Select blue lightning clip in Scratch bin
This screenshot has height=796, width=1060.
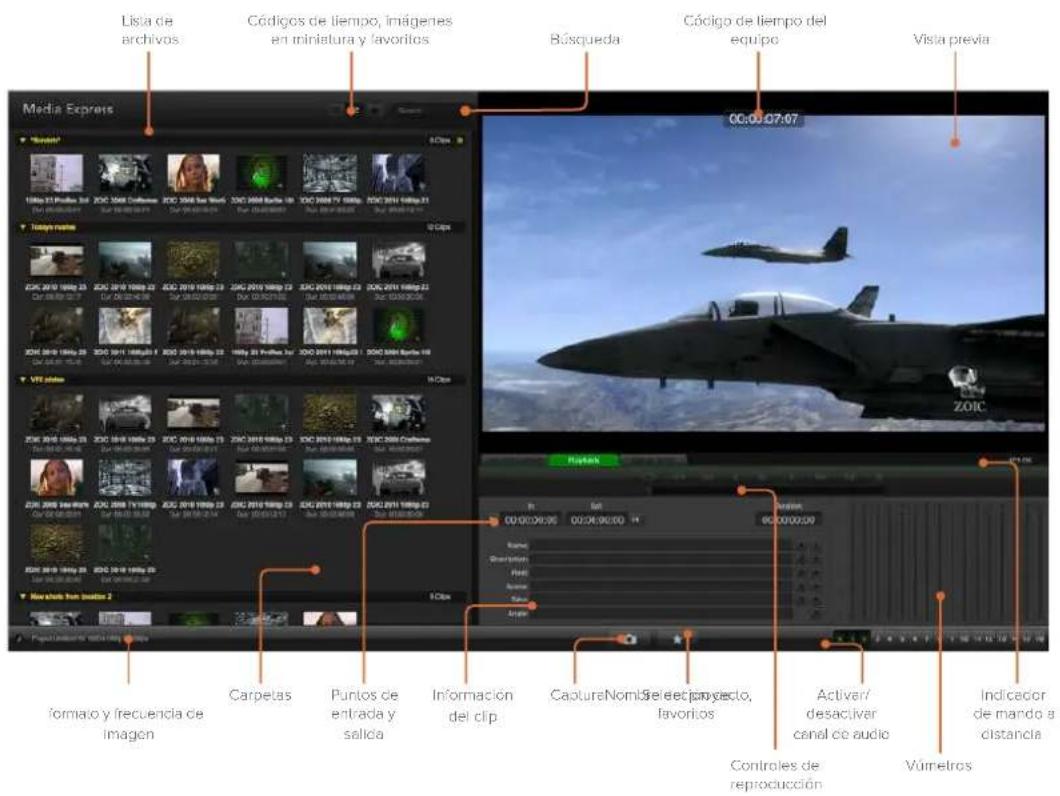tap(398, 173)
